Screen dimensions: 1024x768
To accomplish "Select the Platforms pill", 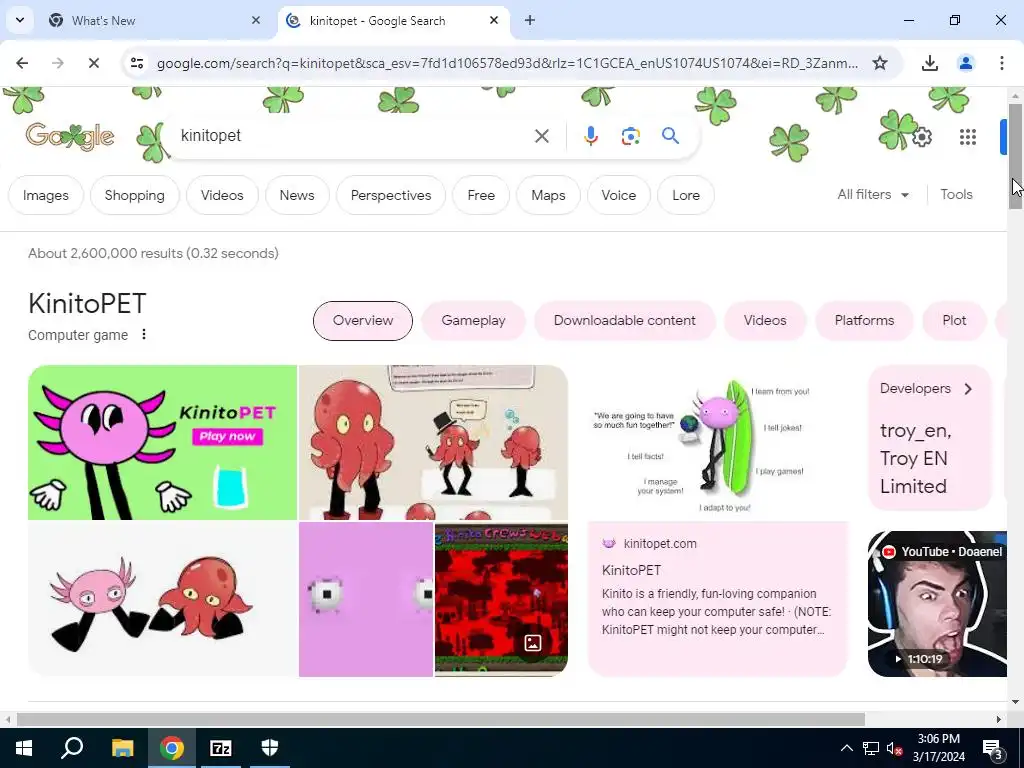I will (864, 321).
